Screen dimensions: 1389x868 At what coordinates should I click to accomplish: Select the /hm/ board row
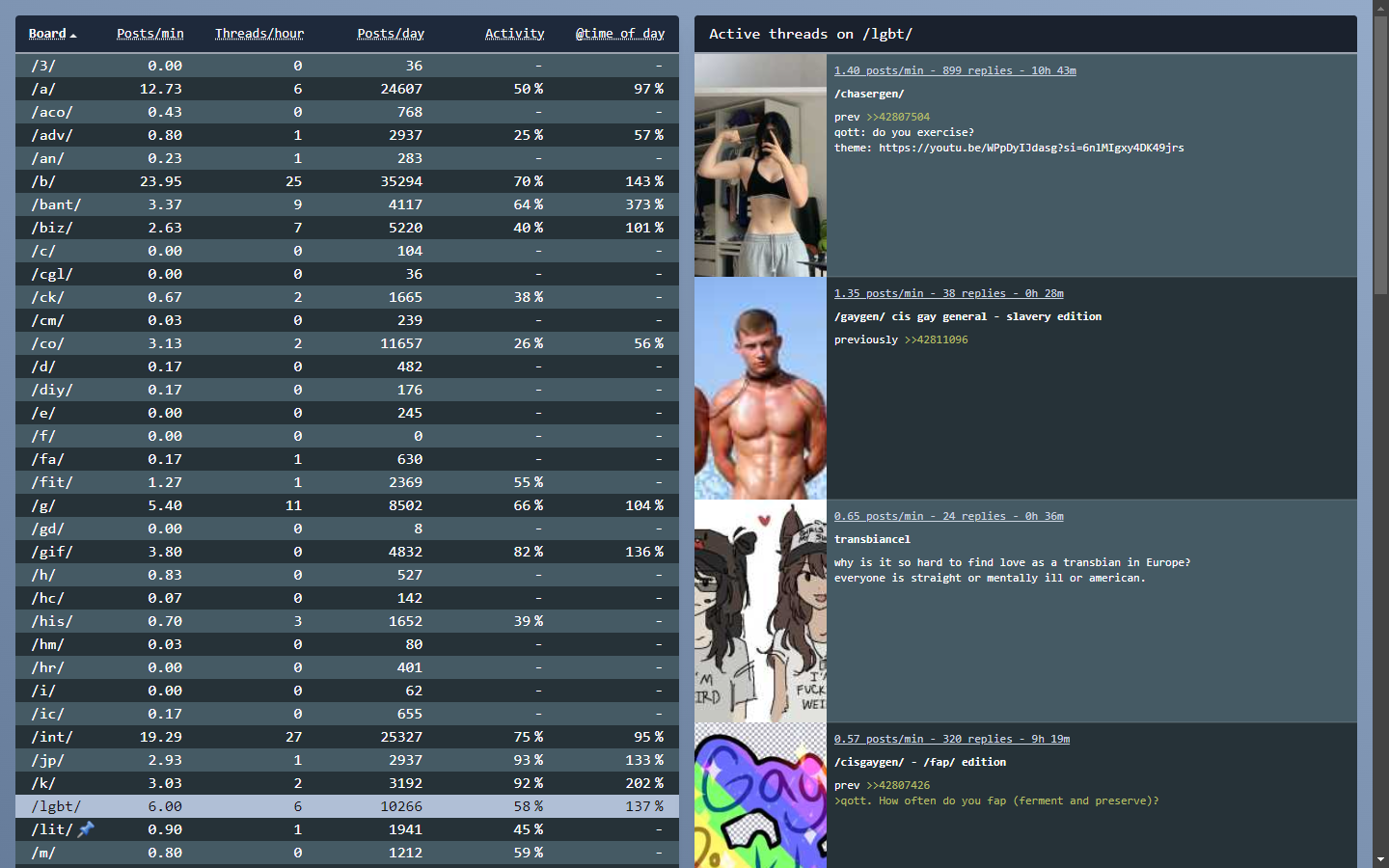[x=347, y=644]
